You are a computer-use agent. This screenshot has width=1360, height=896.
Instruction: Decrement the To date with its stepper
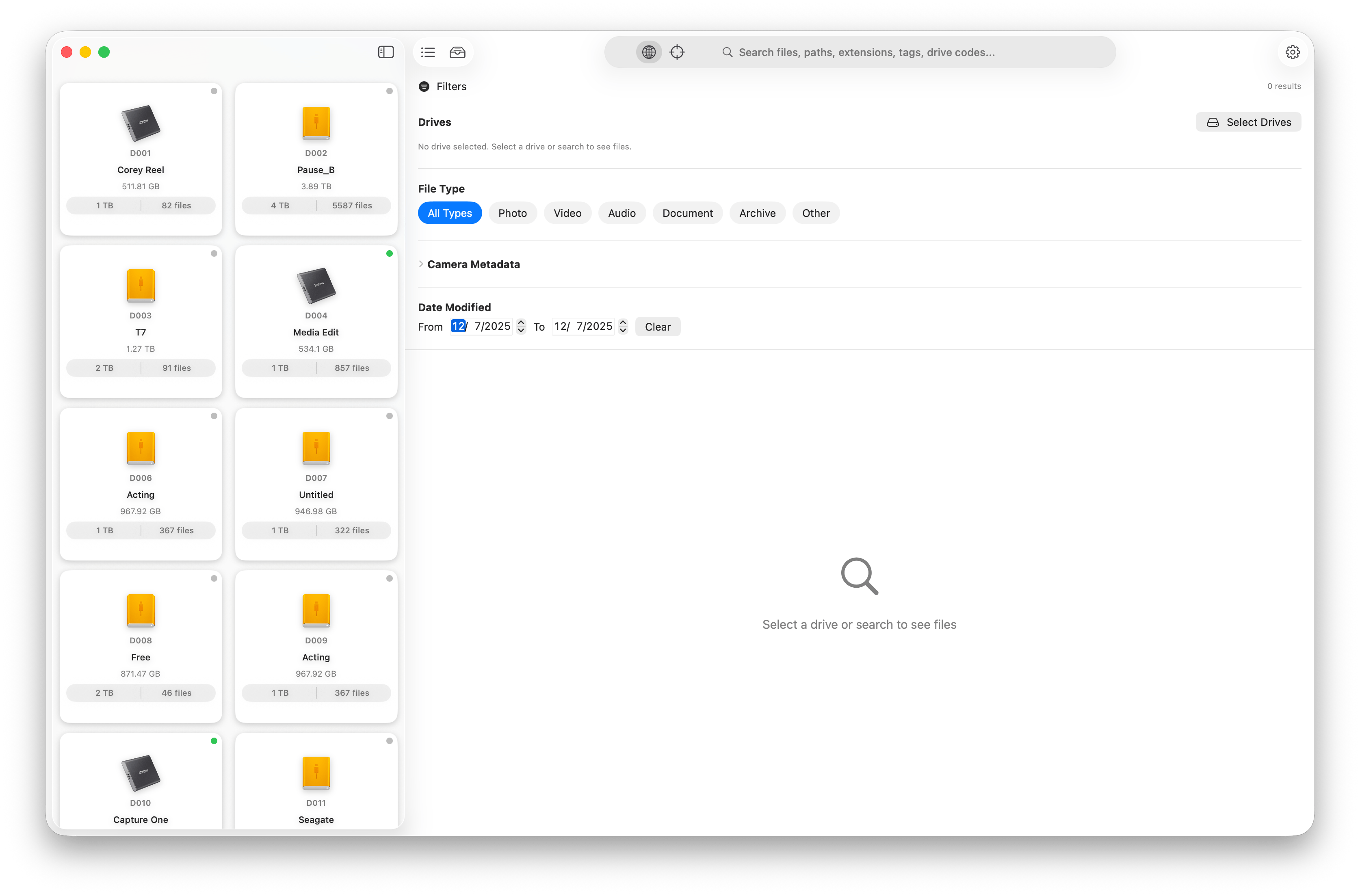pyautogui.click(x=622, y=330)
